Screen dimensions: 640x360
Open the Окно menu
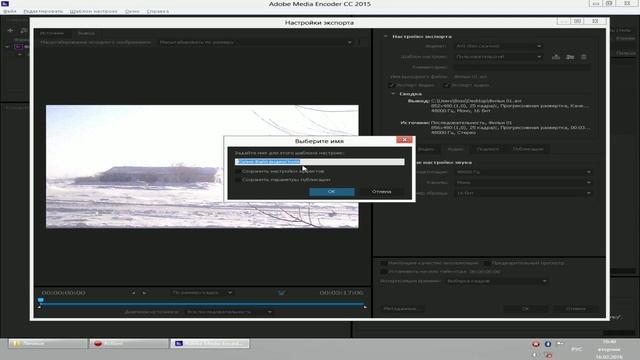point(132,11)
